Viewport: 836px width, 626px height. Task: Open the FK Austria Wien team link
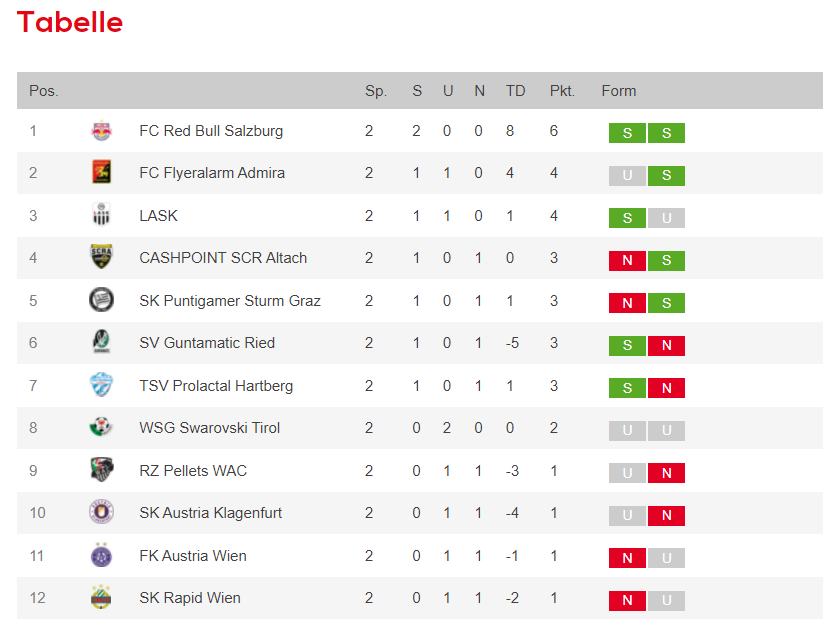192,556
